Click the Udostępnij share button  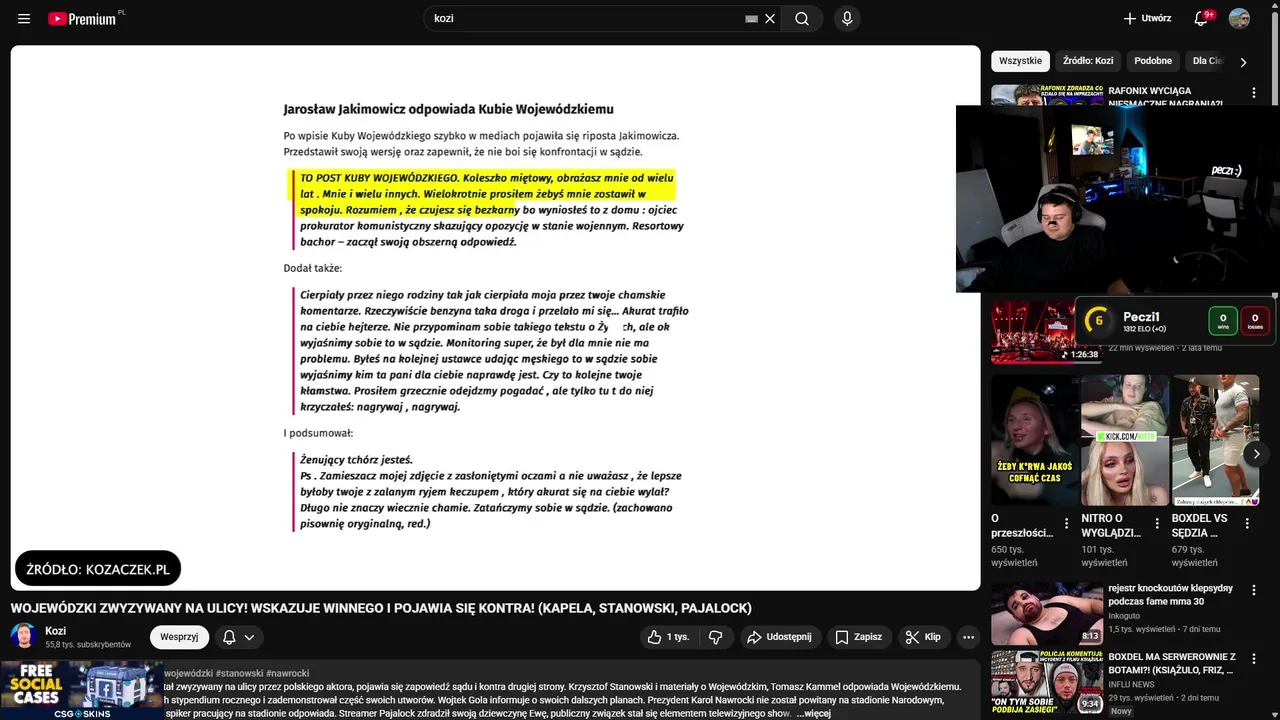point(780,637)
